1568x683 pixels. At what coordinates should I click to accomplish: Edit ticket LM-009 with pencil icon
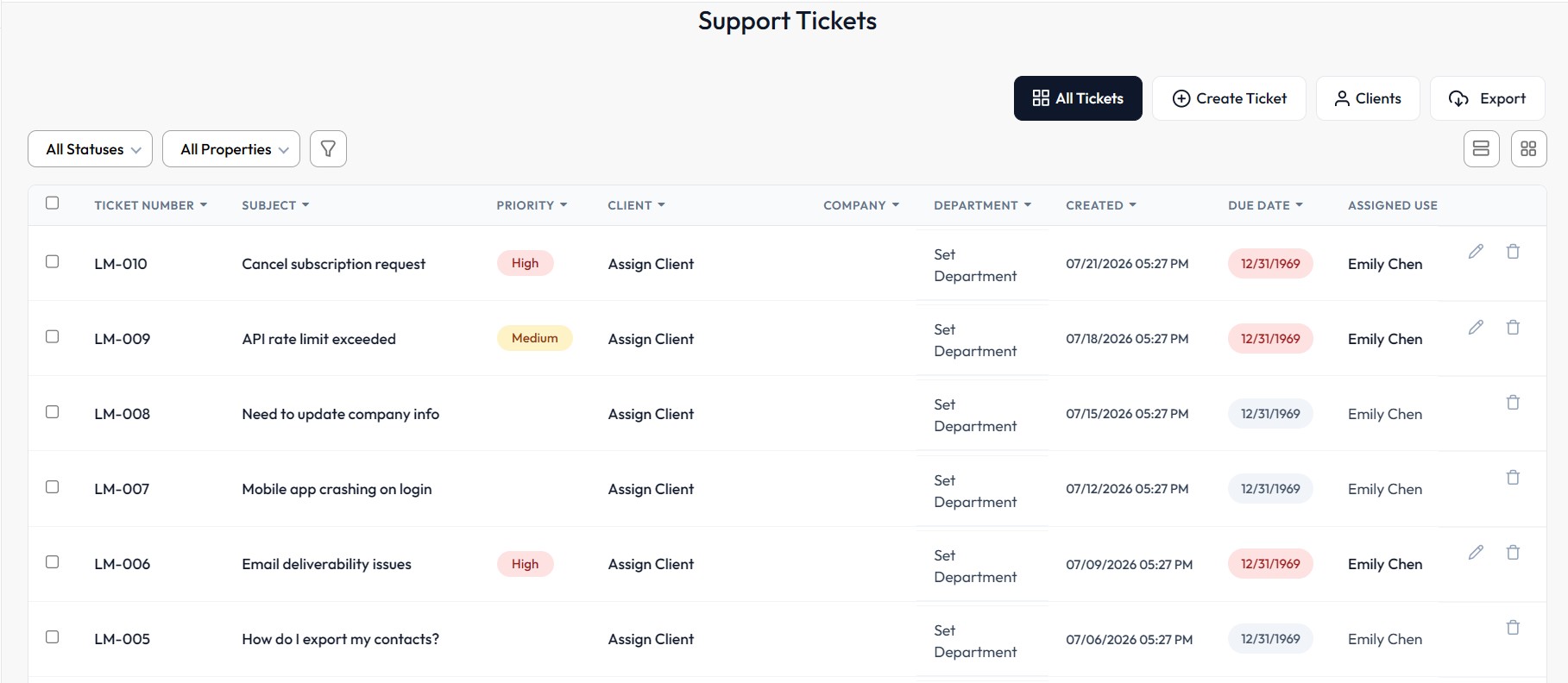(x=1476, y=327)
